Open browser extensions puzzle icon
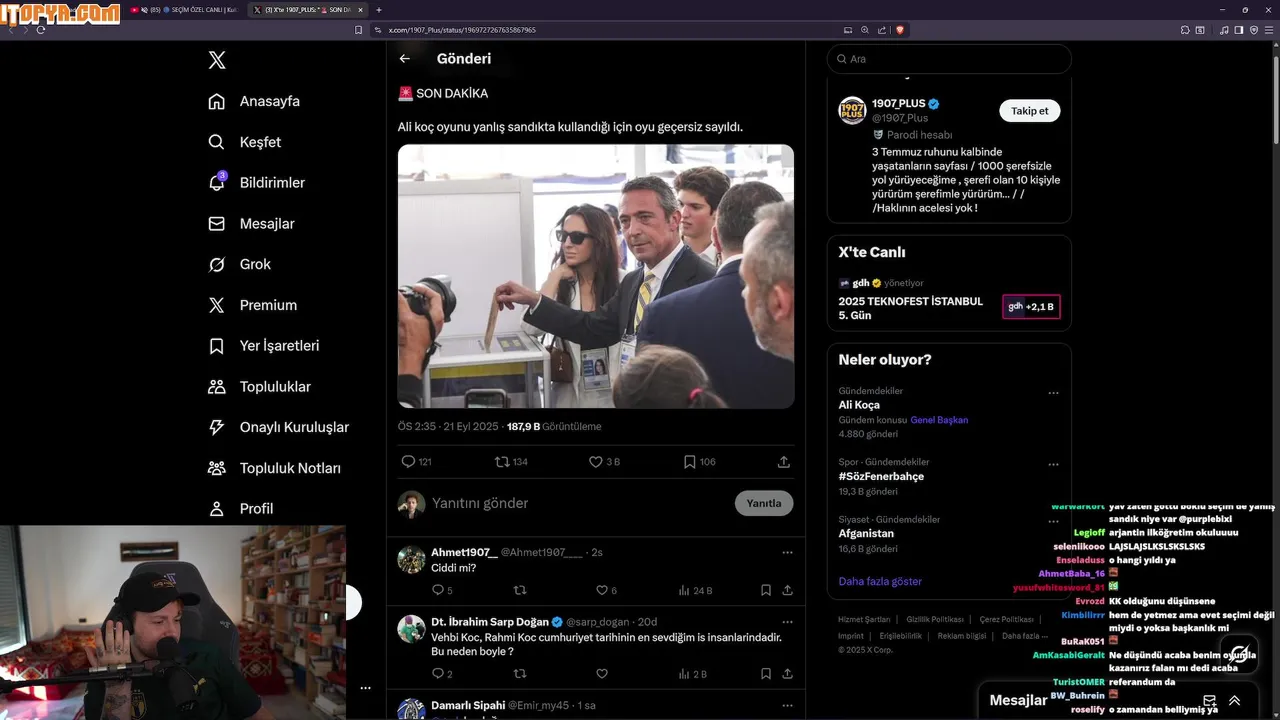The image size is (1280, 720). (x=1185, y=30)
